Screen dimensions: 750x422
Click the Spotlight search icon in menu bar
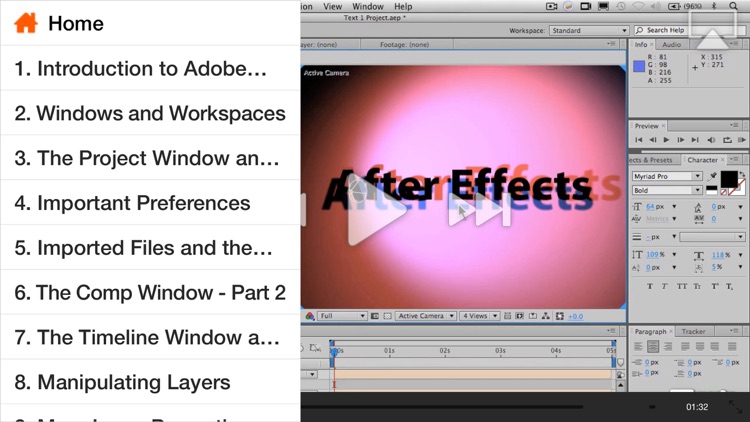(x=733, y=6)
